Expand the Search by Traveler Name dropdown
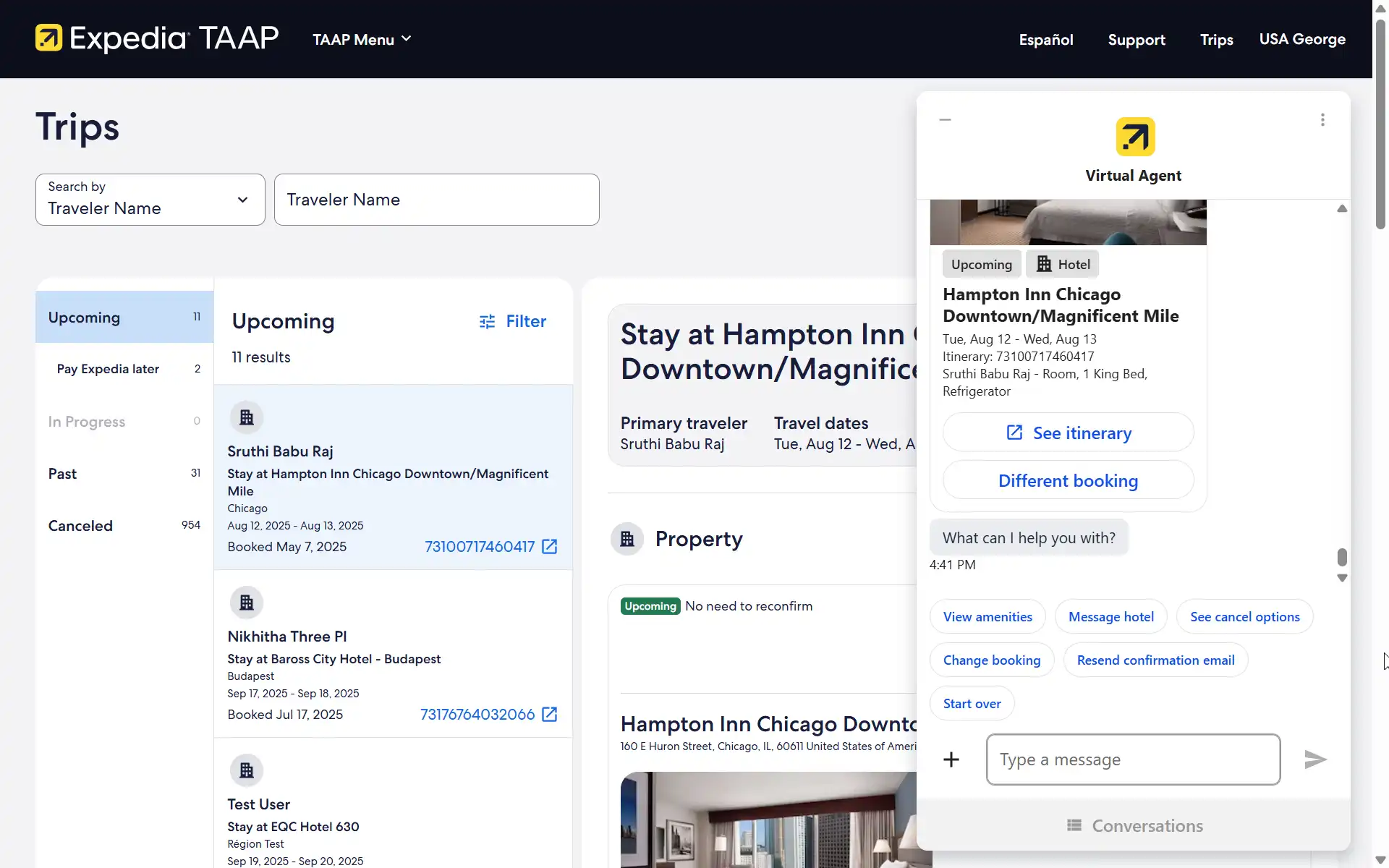This screenshot has height=868, width=1389. (x=150, y=200)
